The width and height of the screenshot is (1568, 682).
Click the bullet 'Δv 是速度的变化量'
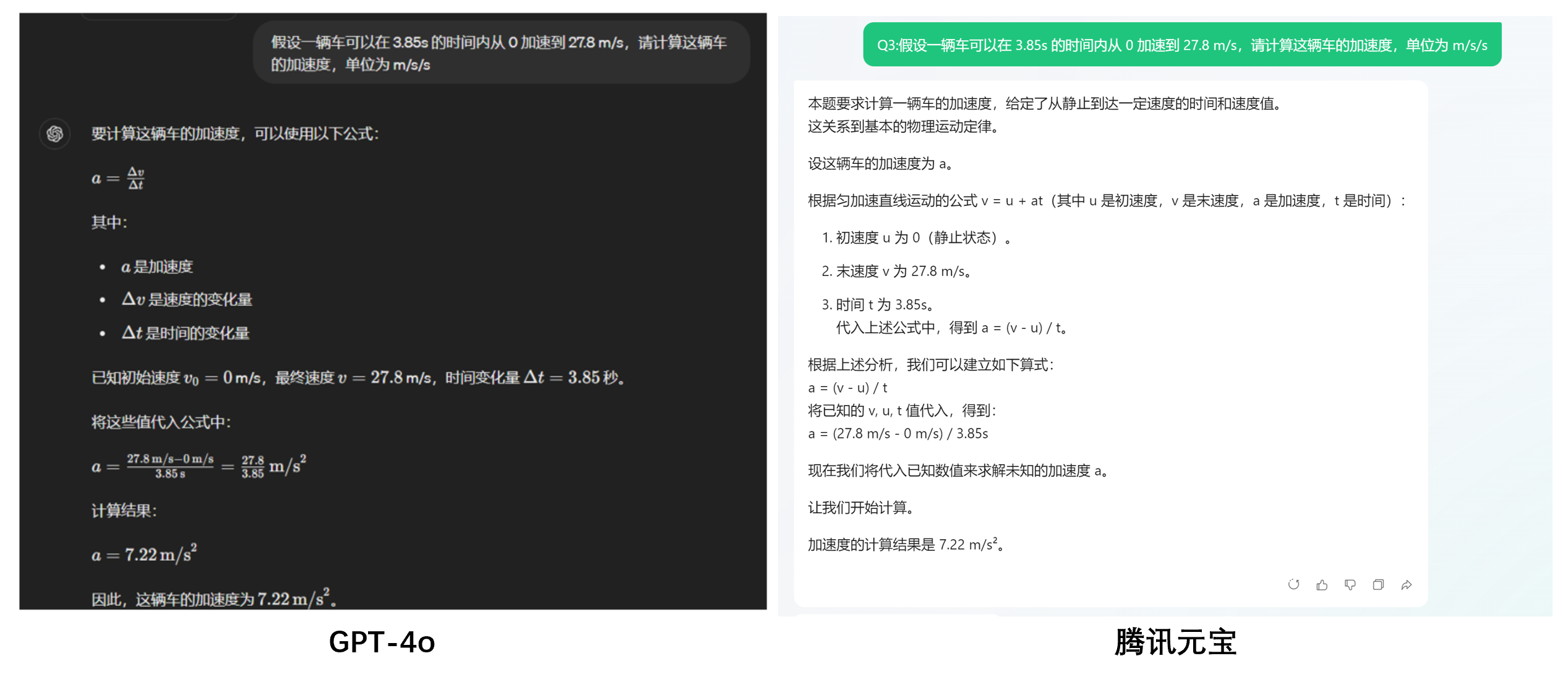[x=187, y=299]
